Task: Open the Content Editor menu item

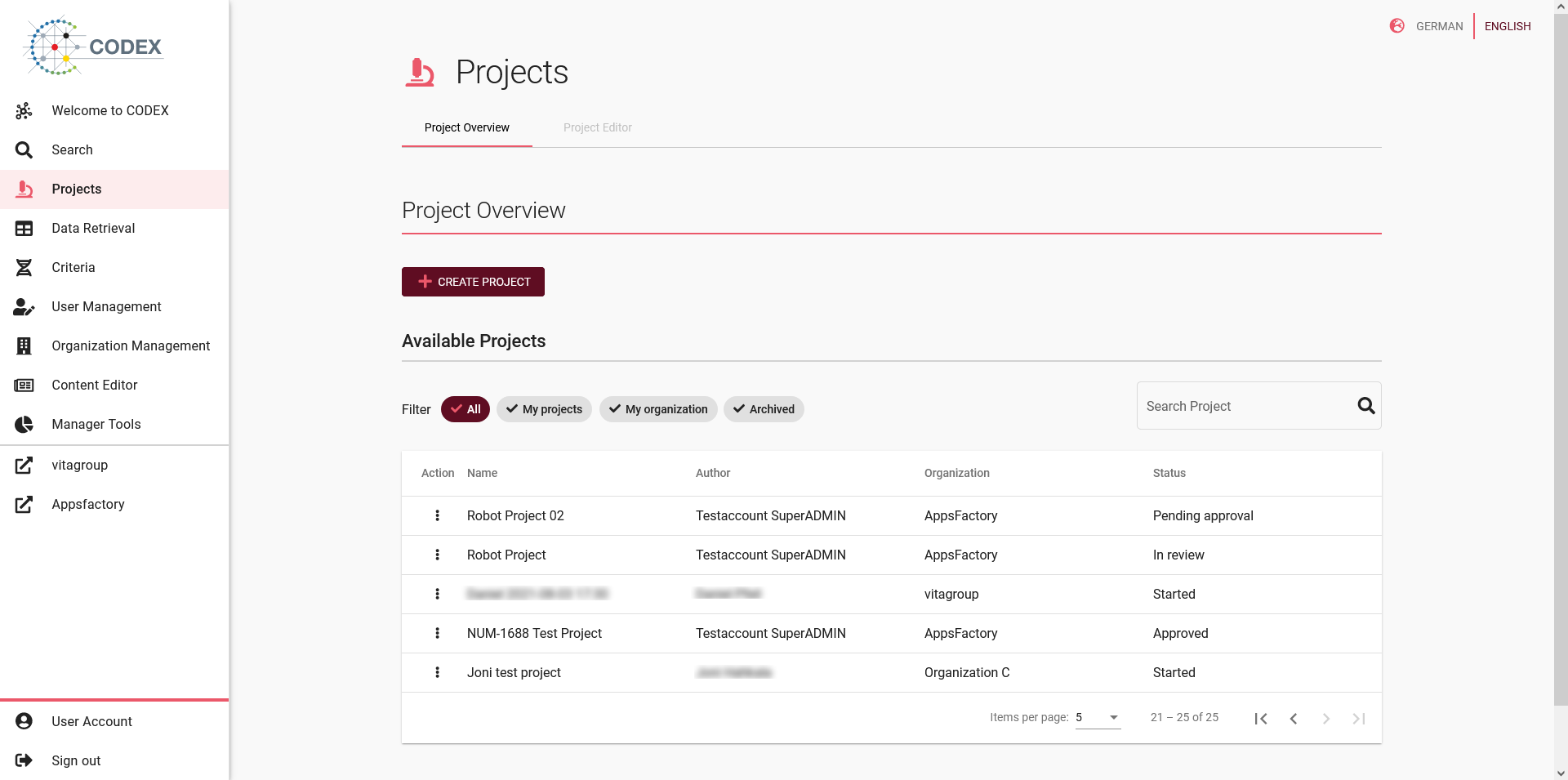Action: pos(114,385)
